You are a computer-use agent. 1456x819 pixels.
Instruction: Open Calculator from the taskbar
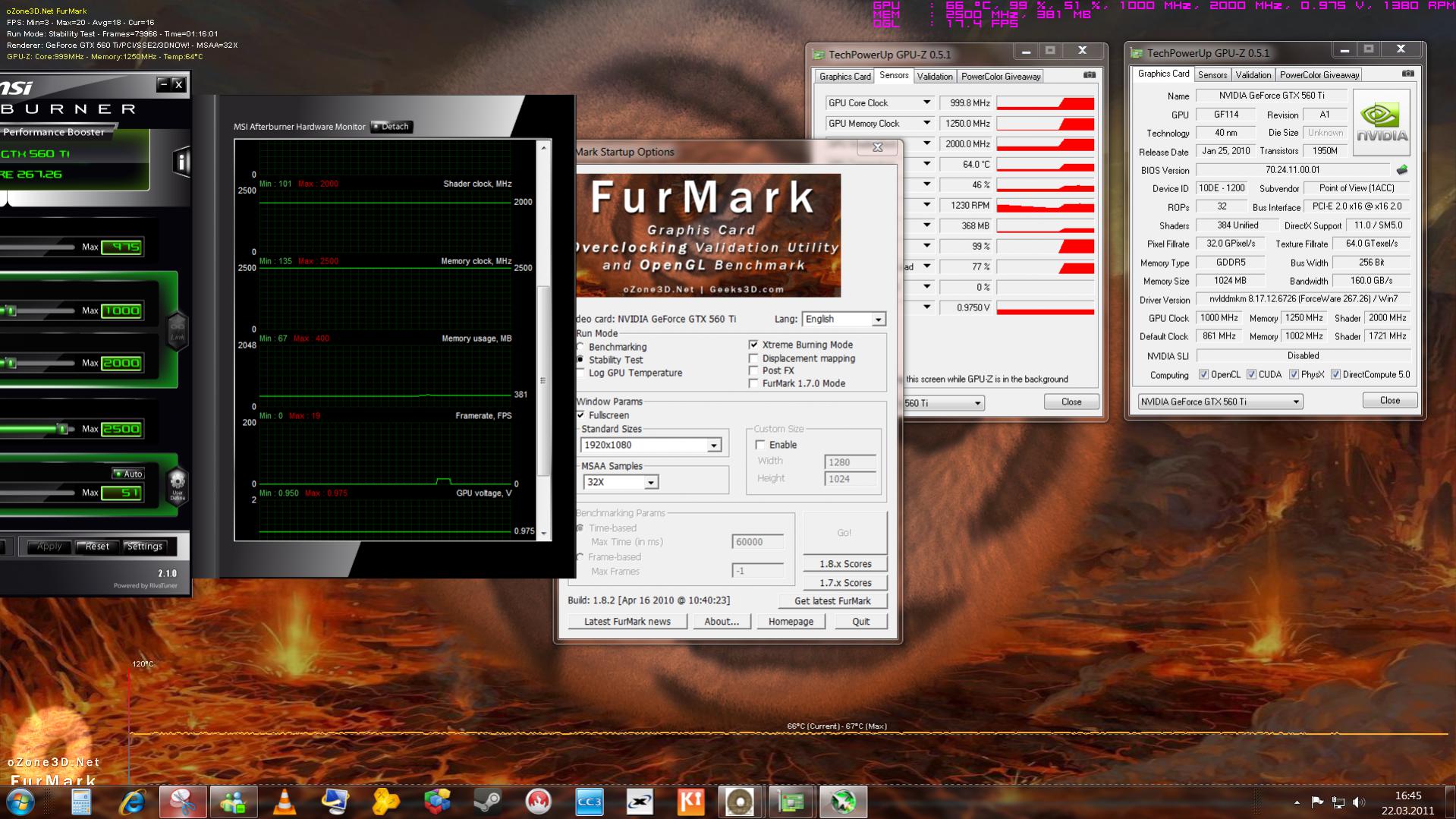(81, 802)
